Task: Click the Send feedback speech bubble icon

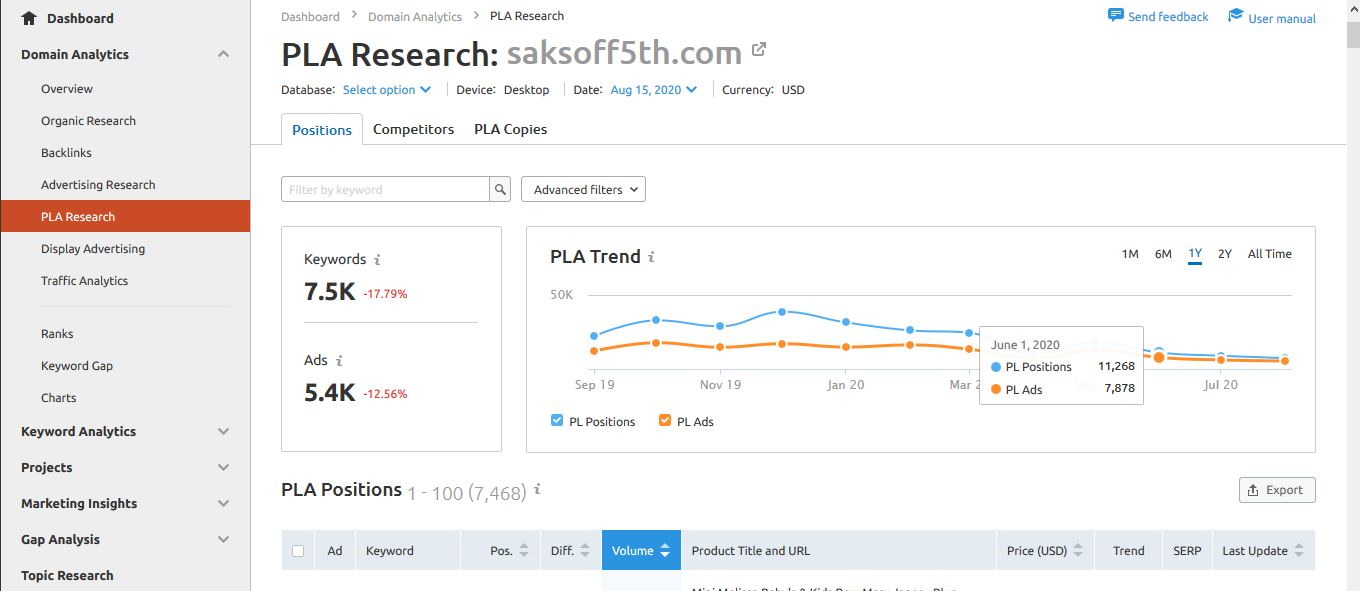Action: pyautogui.click(x=1116, y=15)
